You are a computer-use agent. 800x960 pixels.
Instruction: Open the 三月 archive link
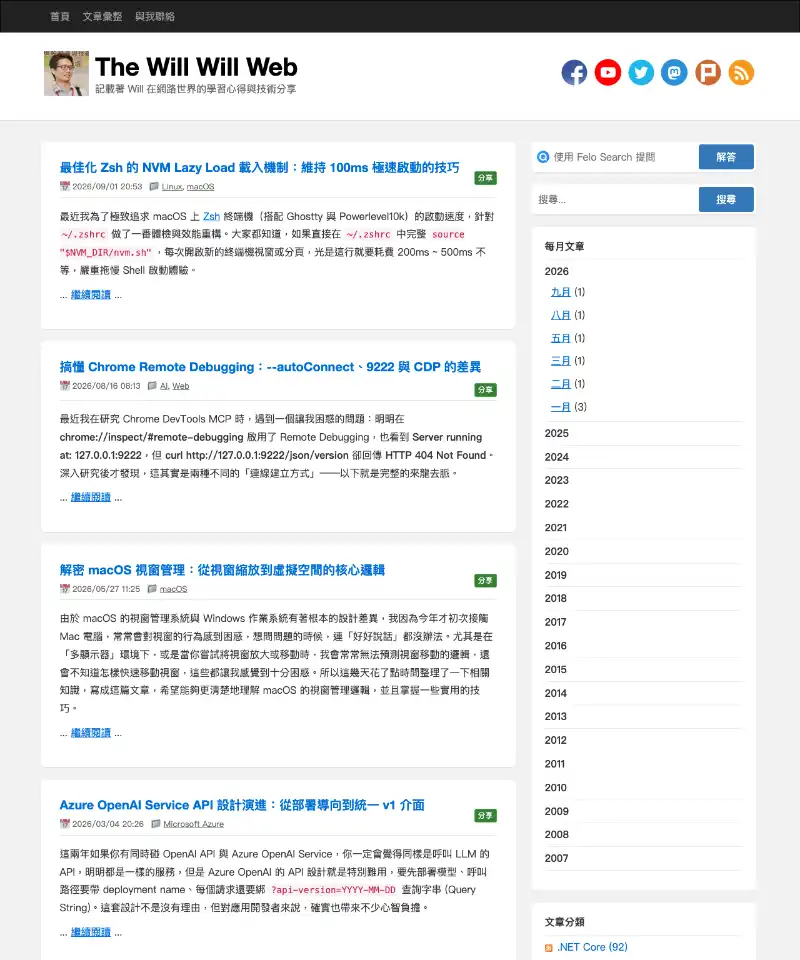coord(561,361)
